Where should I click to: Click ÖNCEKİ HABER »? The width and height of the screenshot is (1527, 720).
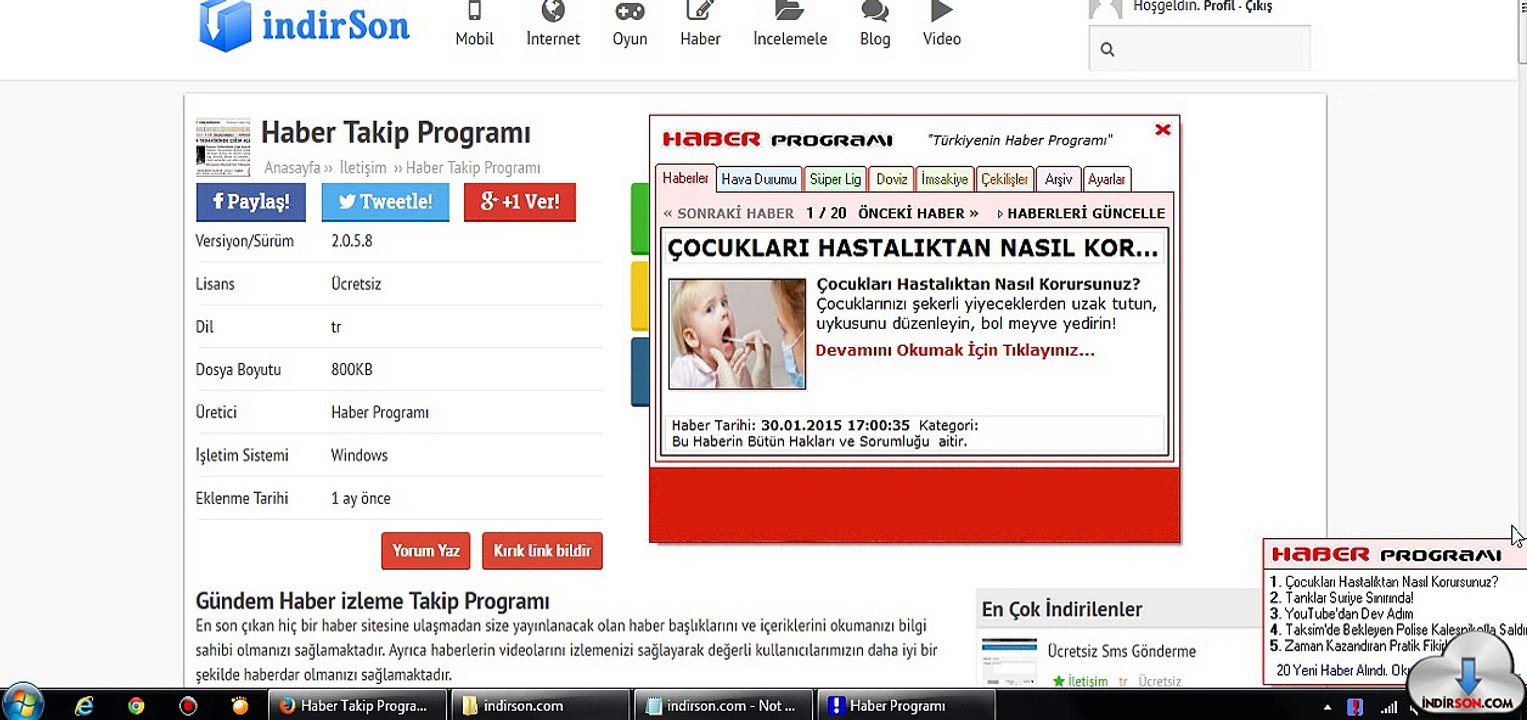coord(918,213)
